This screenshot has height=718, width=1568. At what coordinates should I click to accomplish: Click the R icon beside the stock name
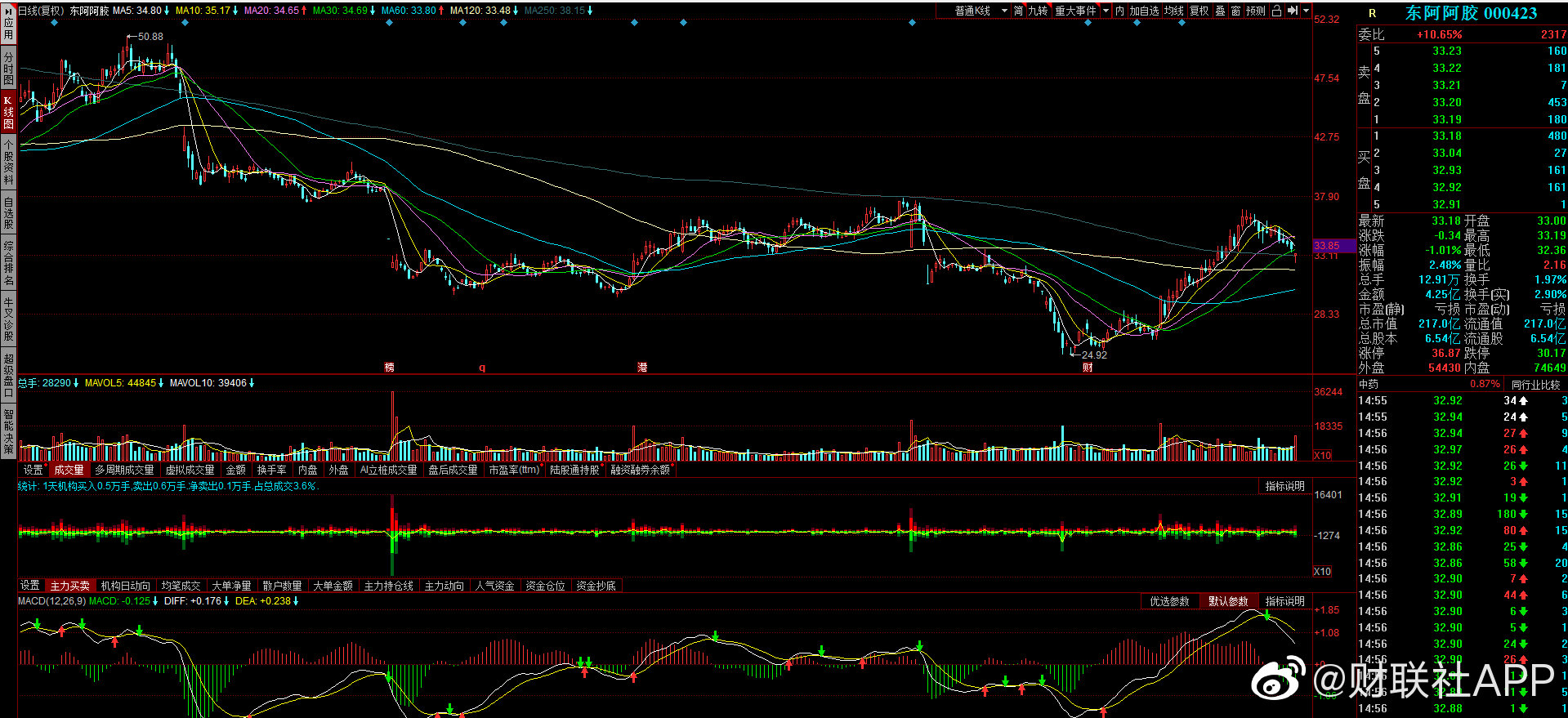[1372, 13]
